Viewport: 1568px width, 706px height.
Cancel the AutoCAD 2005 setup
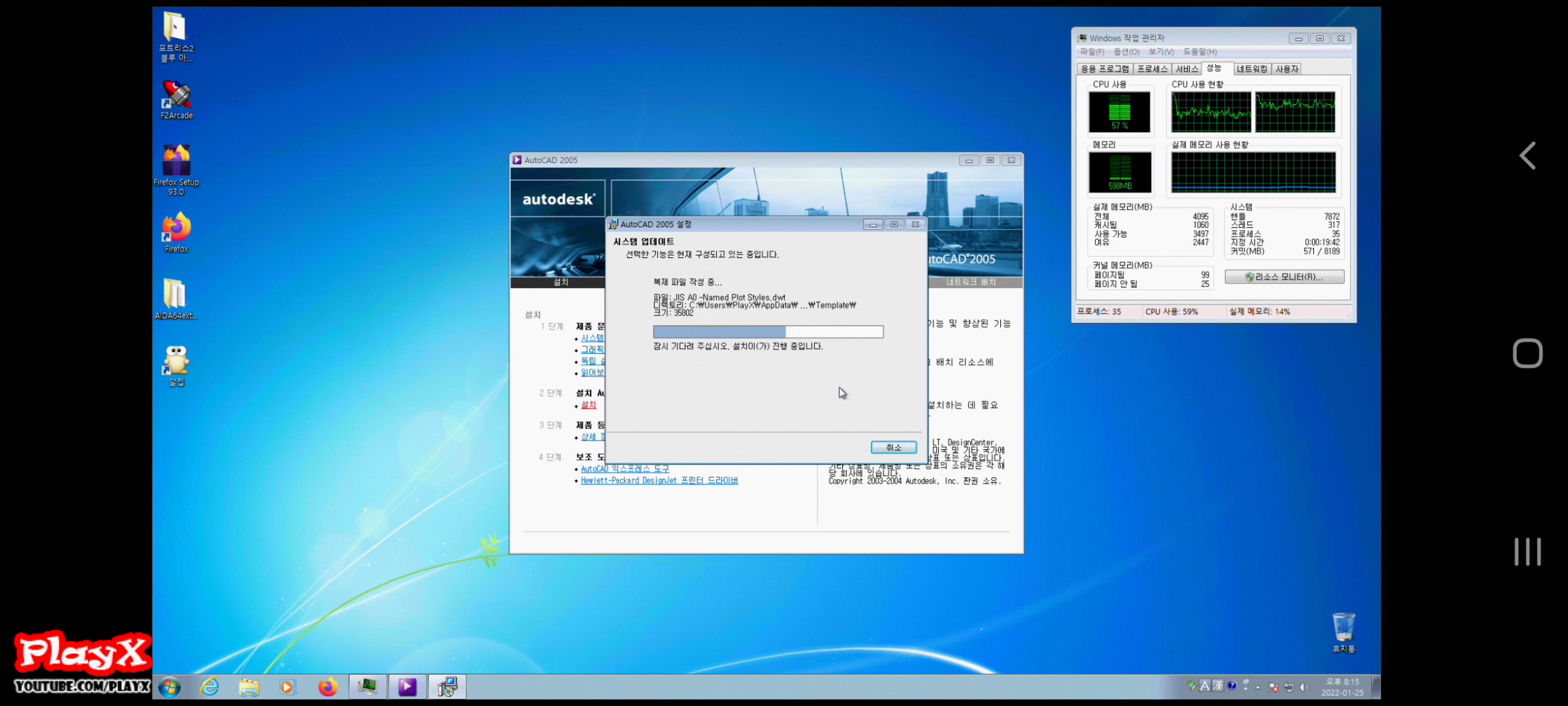[x=894, y=447]
